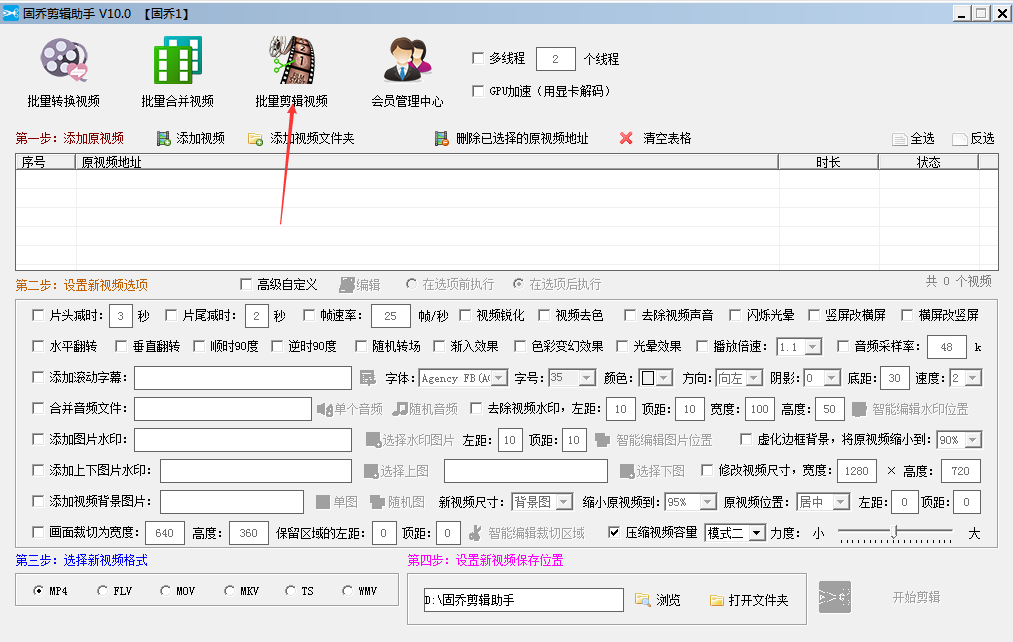The width and height of the screenshot is (1013, 642).
Task: Open the 方向 向左 dropdown
Action: pyautogui.click(x=754, y=378)
